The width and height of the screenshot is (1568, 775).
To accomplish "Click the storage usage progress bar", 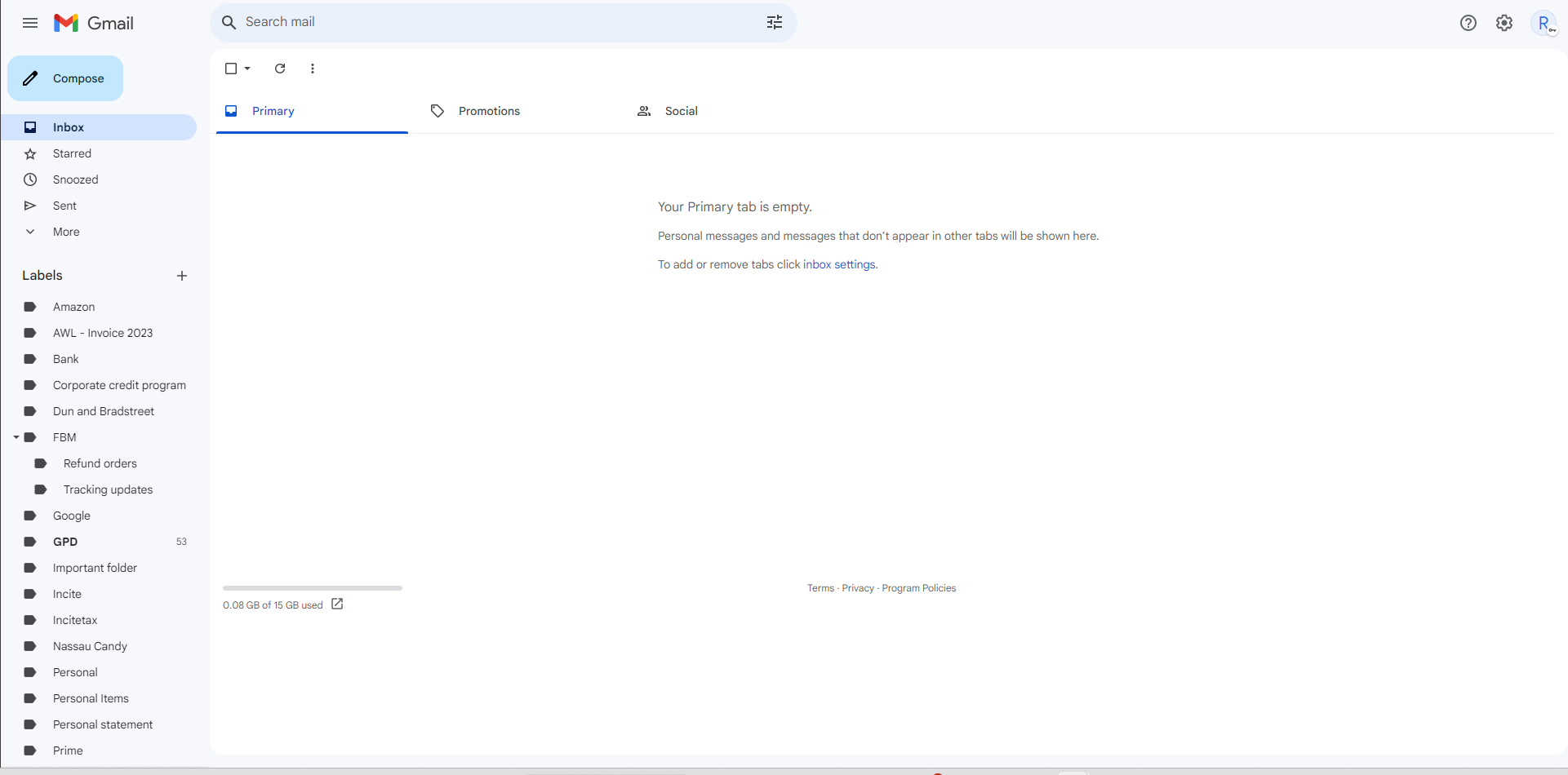I will (313, 587).
